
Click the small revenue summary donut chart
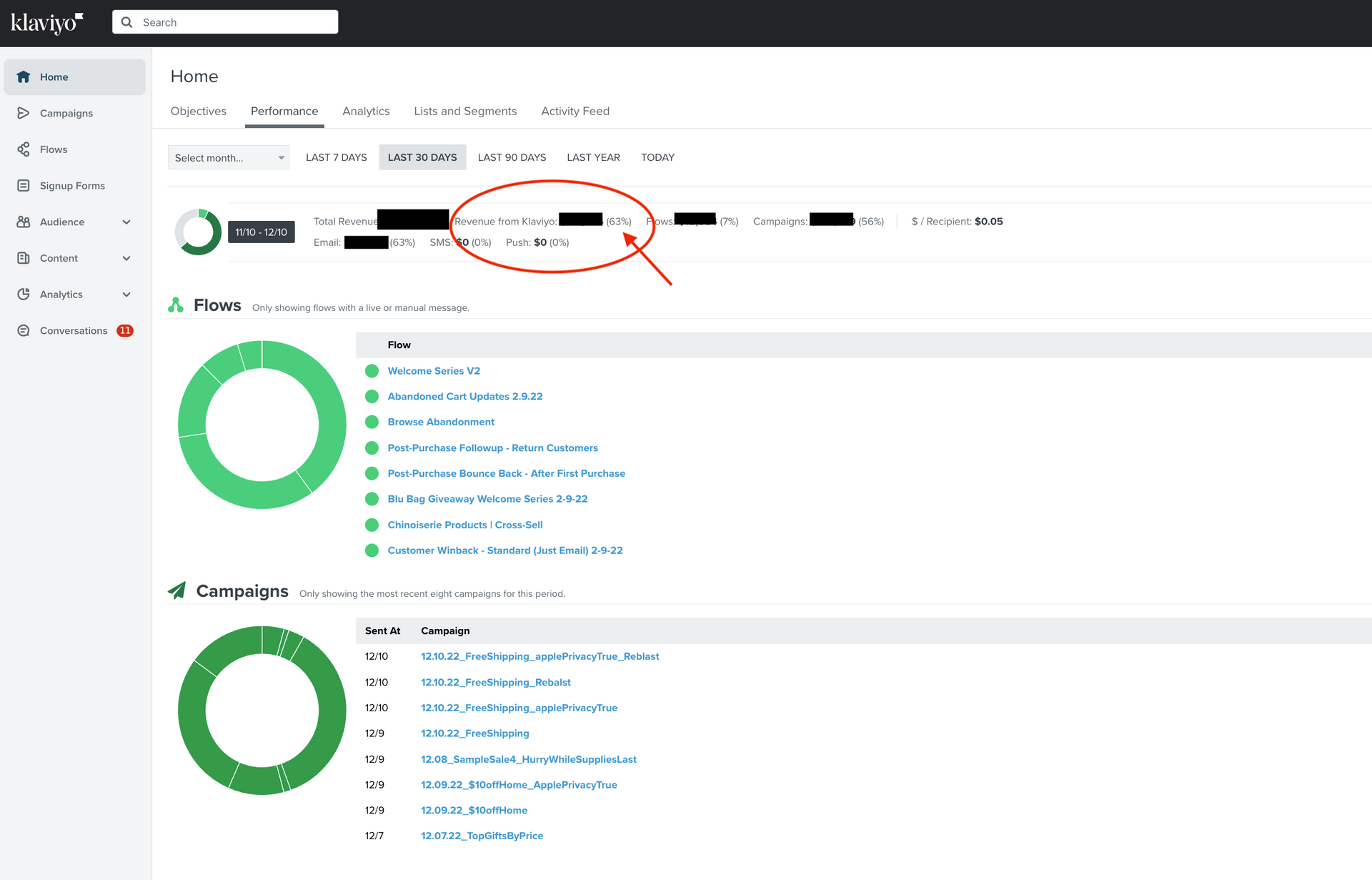(198, 232)
